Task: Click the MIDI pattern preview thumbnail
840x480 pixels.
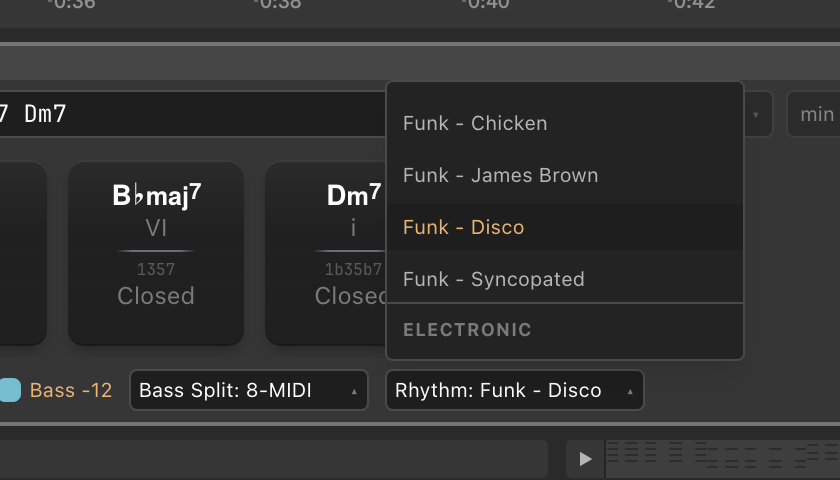Action: (x=722, y=459)
